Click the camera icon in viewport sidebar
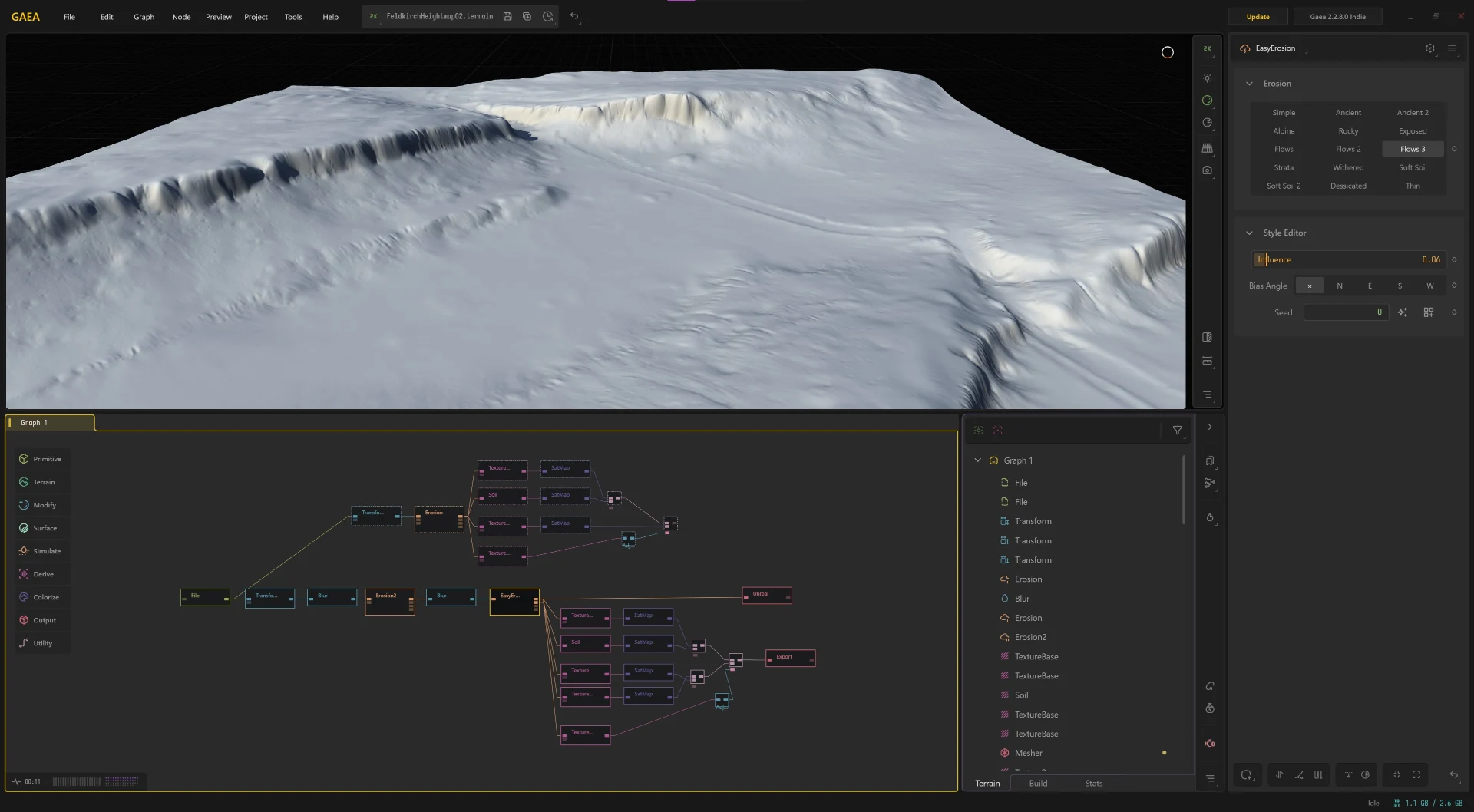The height and width of the screenshot is (812, 1474). point(1207,170)
